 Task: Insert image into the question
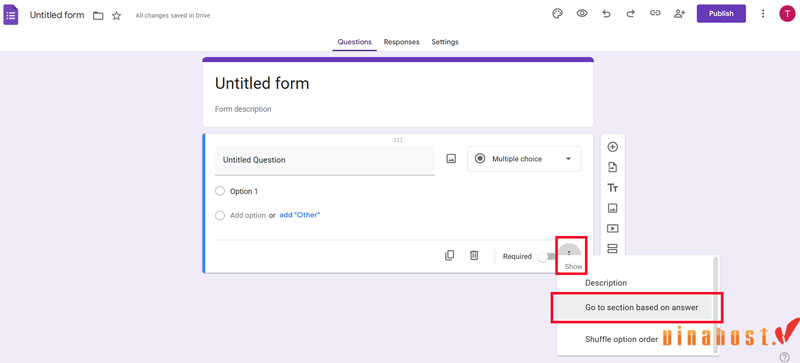(451, 159)
